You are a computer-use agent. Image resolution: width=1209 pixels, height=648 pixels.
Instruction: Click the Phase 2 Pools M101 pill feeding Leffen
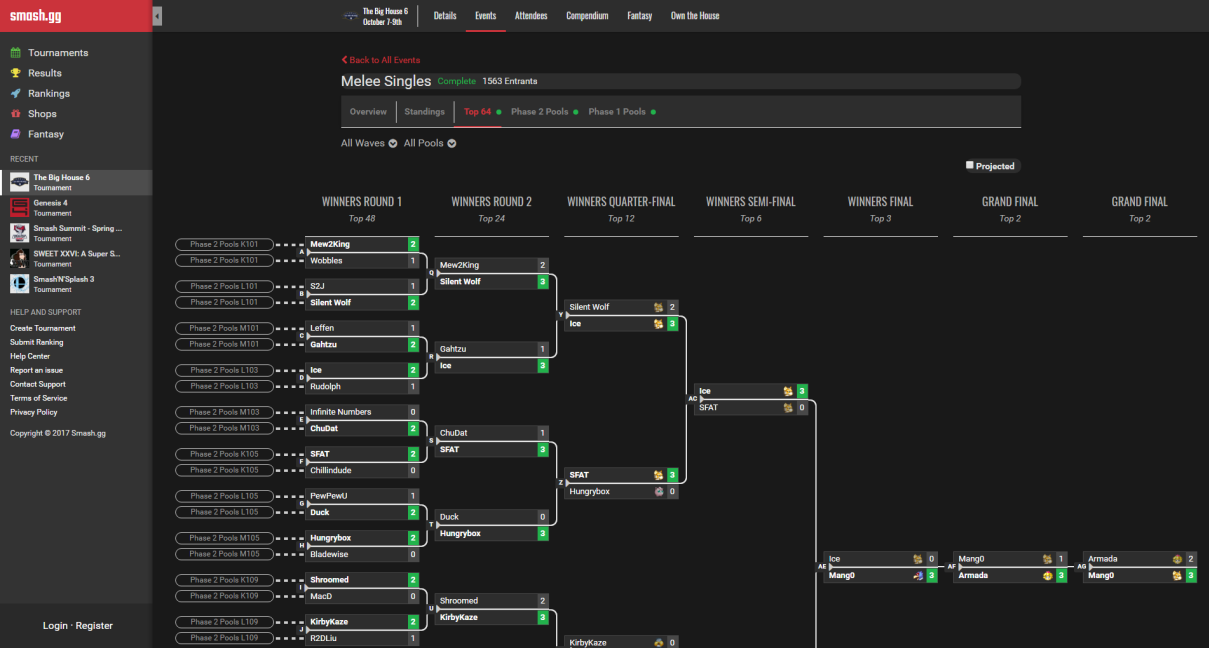coord(224,328)
